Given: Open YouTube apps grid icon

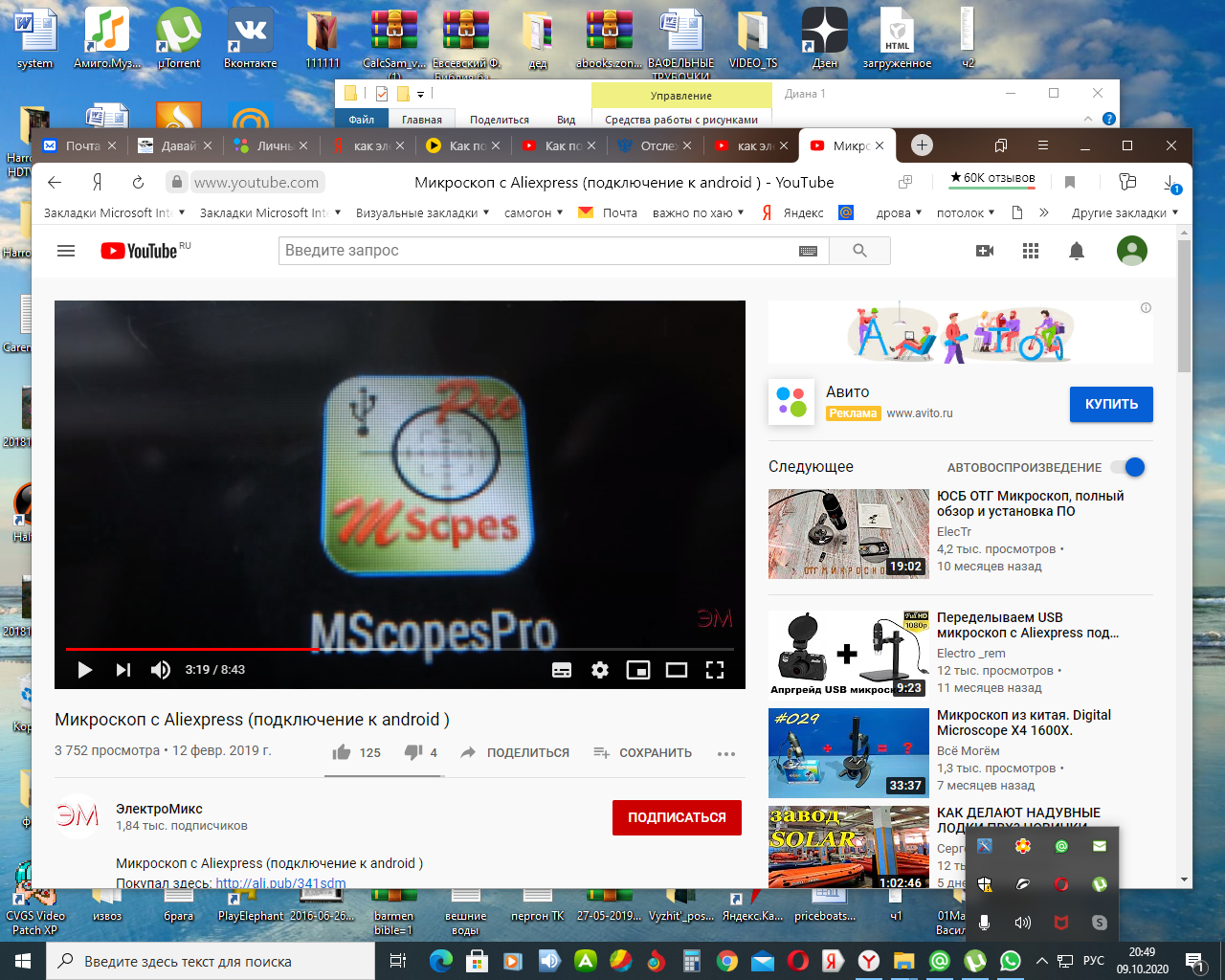Looking at the screenshot, I should (1031, 251).
